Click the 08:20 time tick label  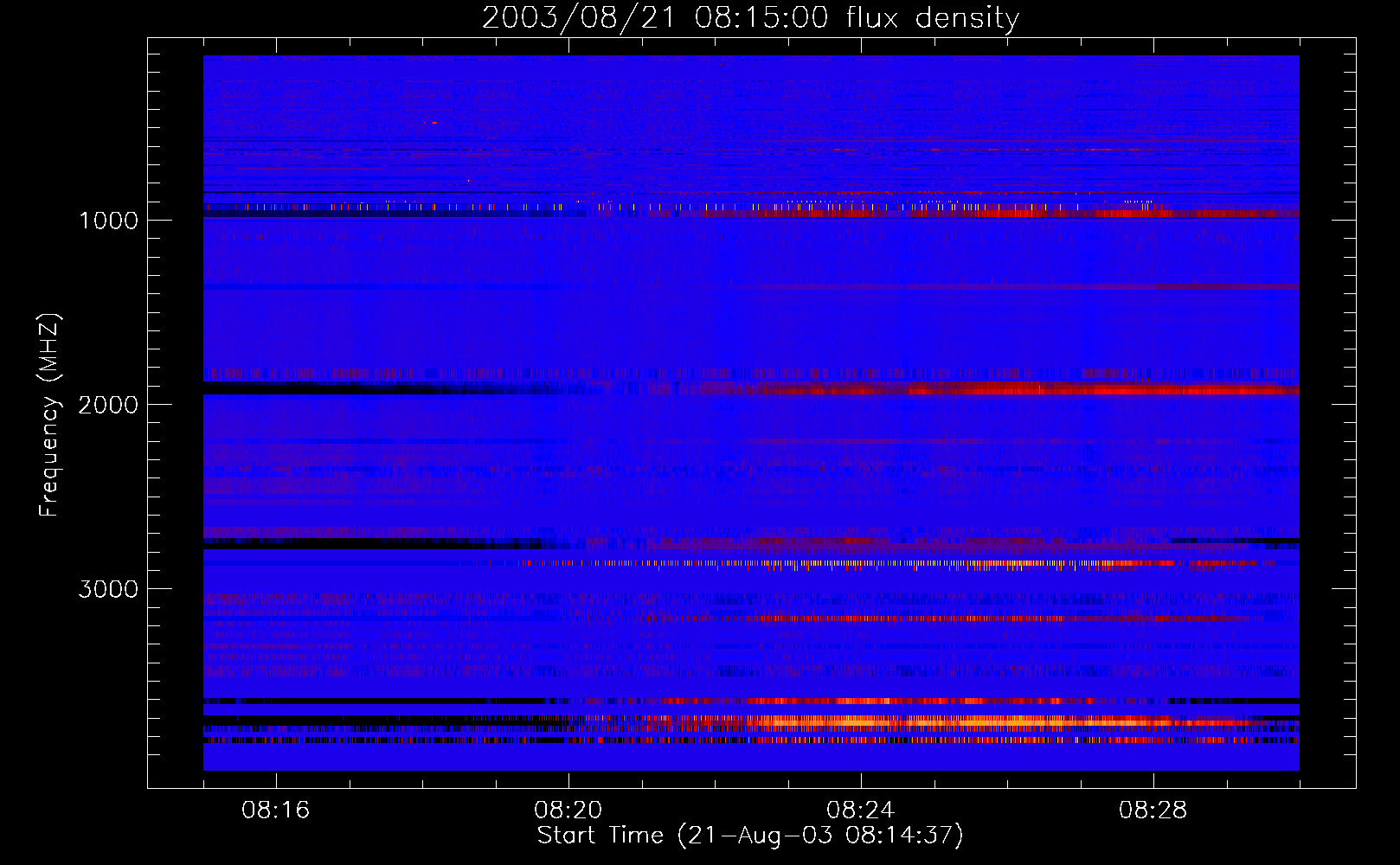[x=568, y=811]
